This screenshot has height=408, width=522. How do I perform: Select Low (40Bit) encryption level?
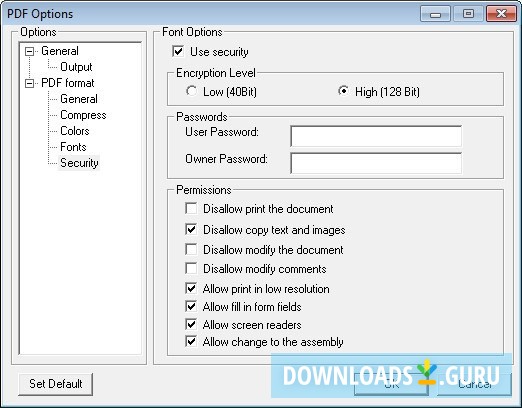[192, 91]
